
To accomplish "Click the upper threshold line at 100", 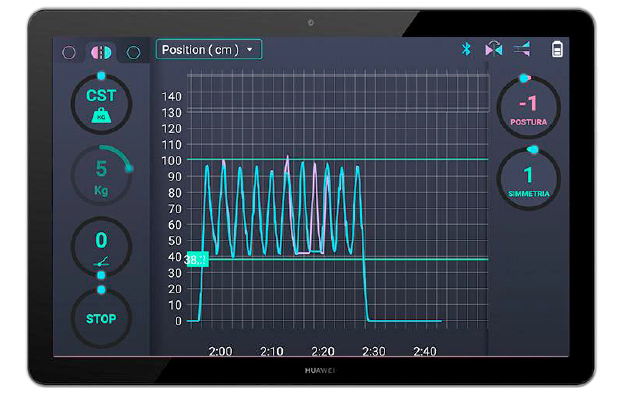I will [x=337, y=159].
